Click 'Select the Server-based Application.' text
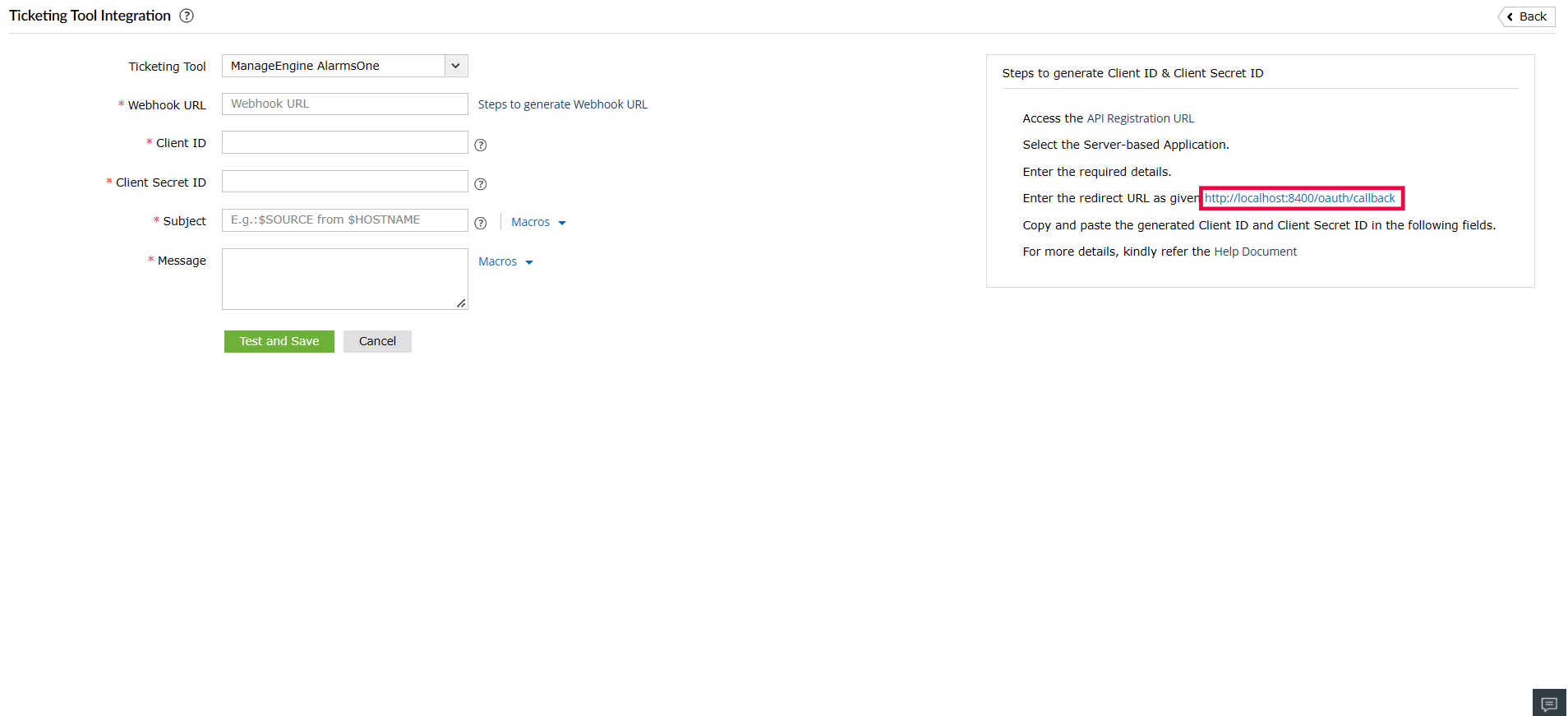This screenshot has width=1568, height=716. click(1126, 145)
